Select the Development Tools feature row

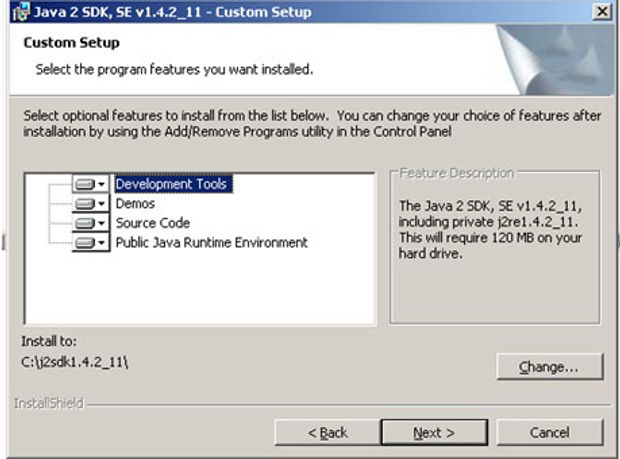173,184
